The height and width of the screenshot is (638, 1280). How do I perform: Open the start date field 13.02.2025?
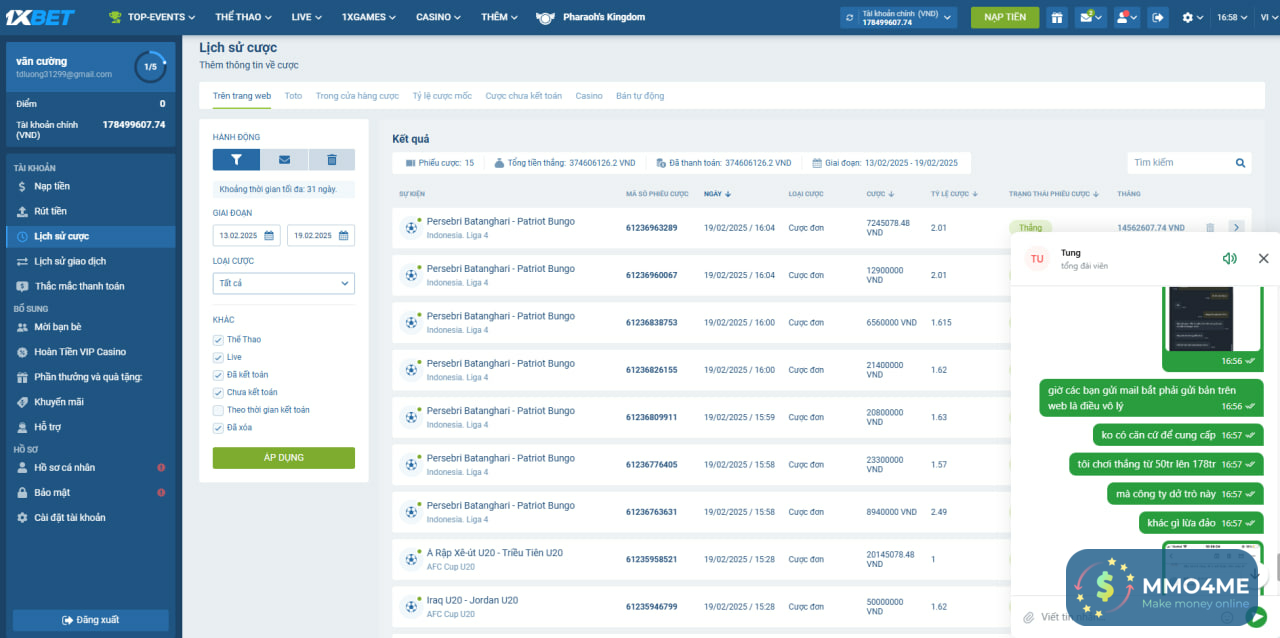pos(246,236)
